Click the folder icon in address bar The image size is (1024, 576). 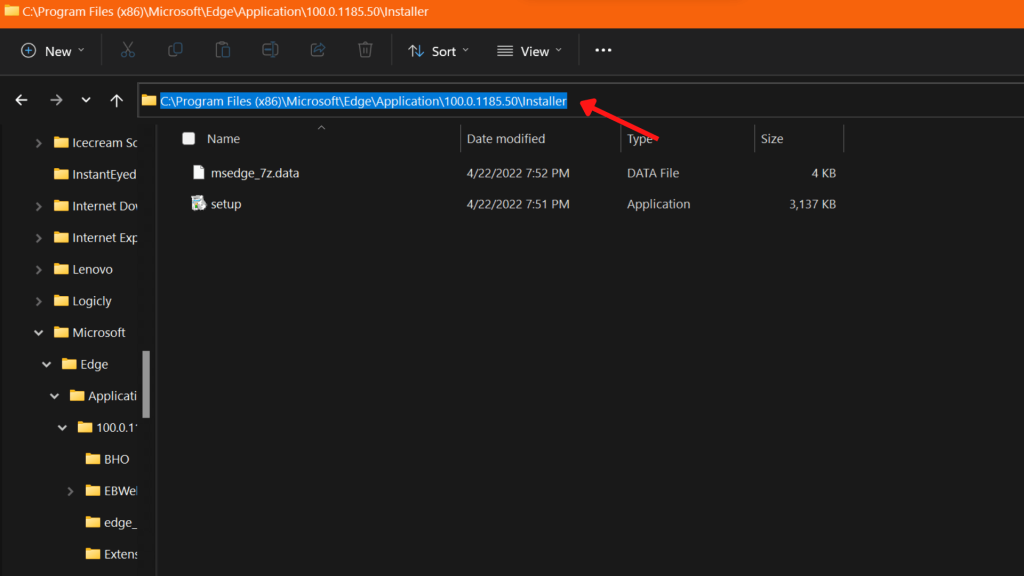coord(149,101)
